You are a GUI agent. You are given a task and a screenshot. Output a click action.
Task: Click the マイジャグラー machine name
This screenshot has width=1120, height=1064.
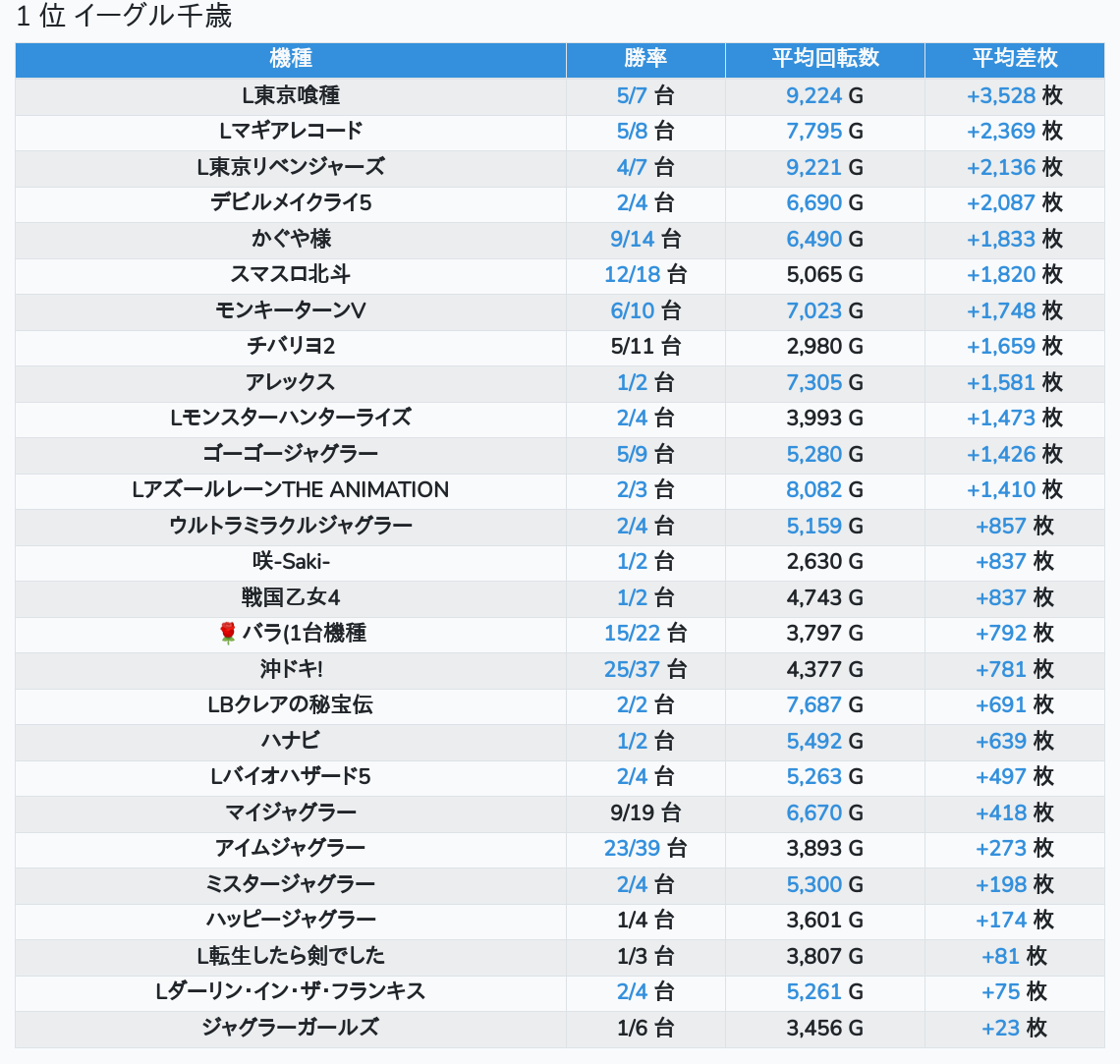pos(291,812)
